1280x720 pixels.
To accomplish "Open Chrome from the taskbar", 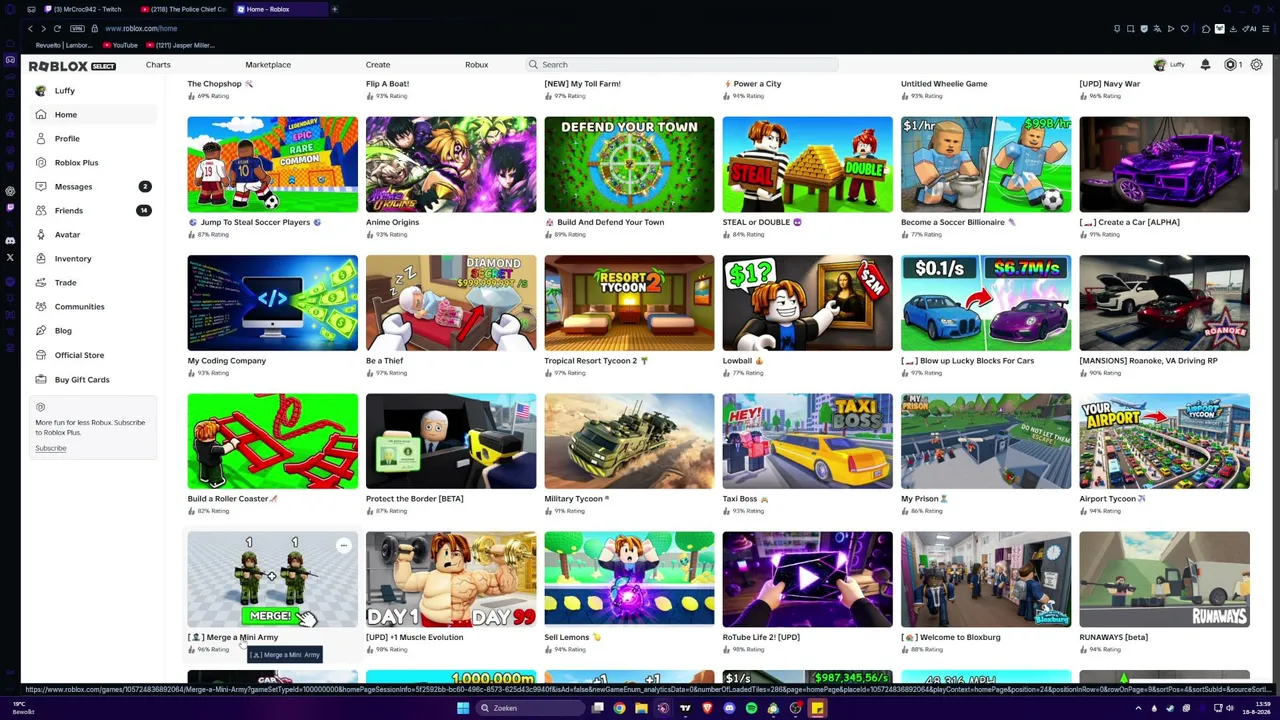I will tap(619, 709).
